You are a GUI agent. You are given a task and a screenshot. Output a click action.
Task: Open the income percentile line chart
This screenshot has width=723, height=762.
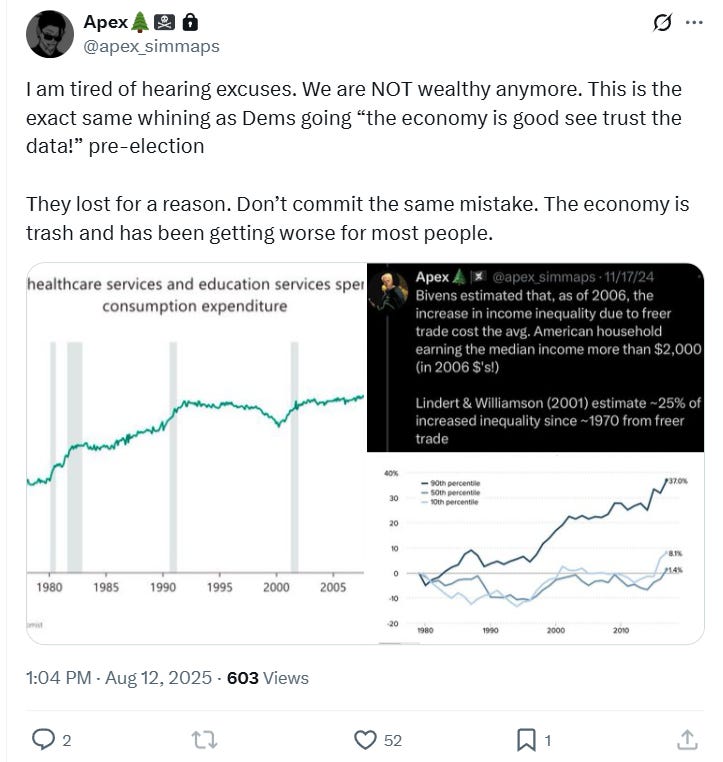[535, 548]
